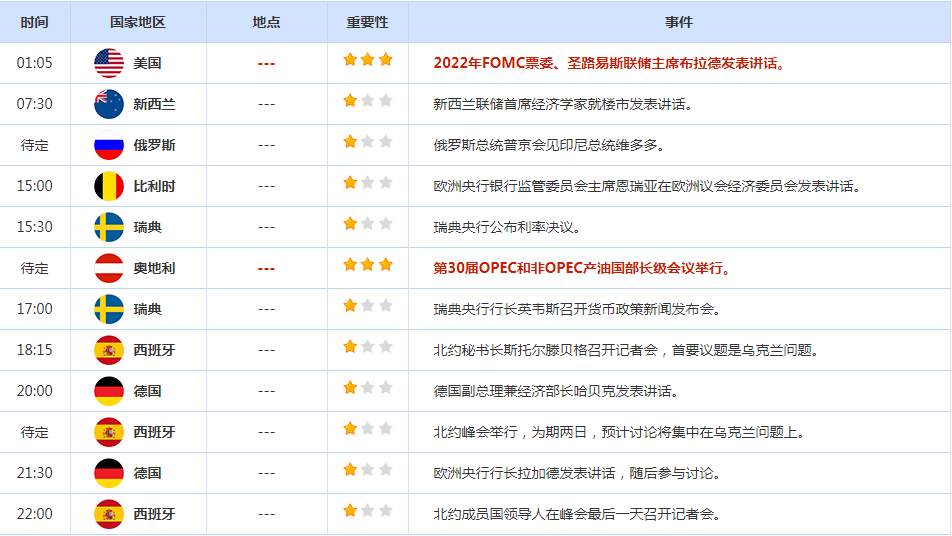Click the 15:00 time cell
This screenshot has height=536, width=952.
(35, 186)
